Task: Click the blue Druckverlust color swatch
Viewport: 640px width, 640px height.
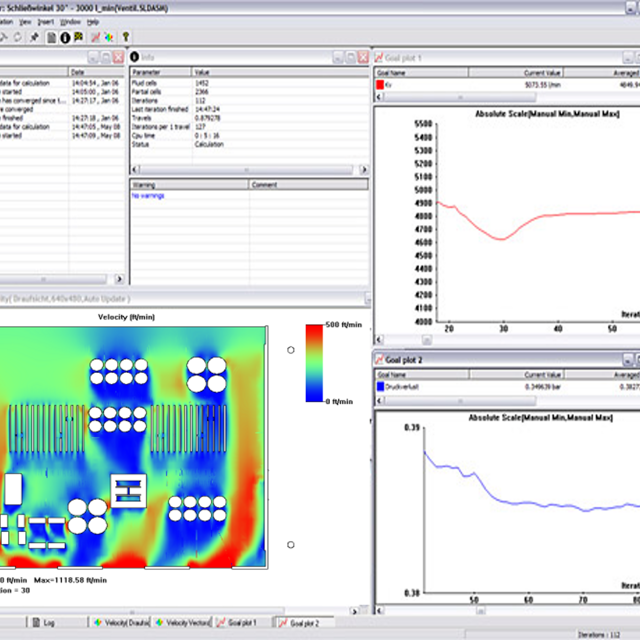Action: click(x=381, y=384)
